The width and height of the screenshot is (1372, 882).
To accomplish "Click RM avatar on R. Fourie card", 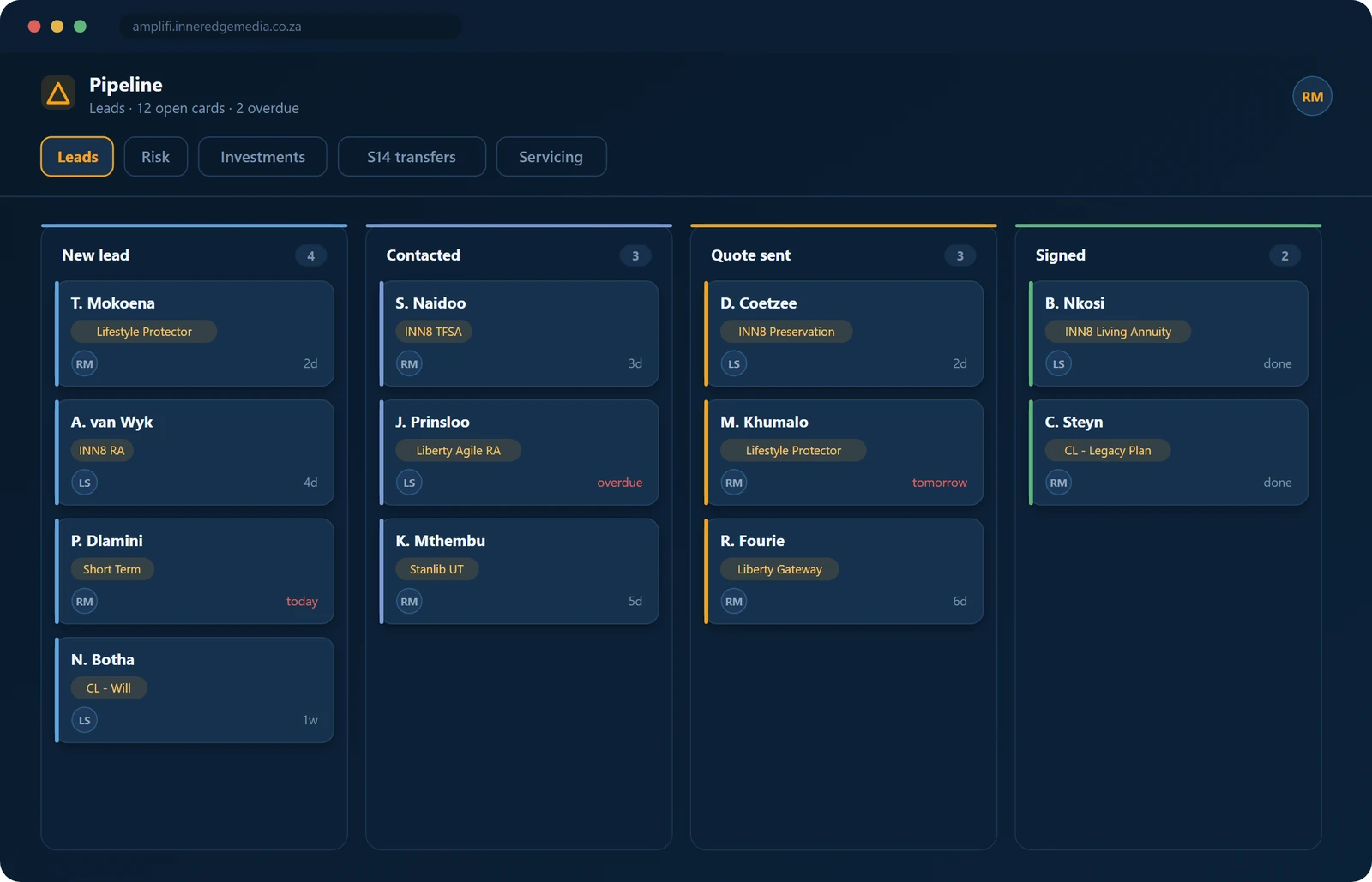I will (x=734, y=602).
